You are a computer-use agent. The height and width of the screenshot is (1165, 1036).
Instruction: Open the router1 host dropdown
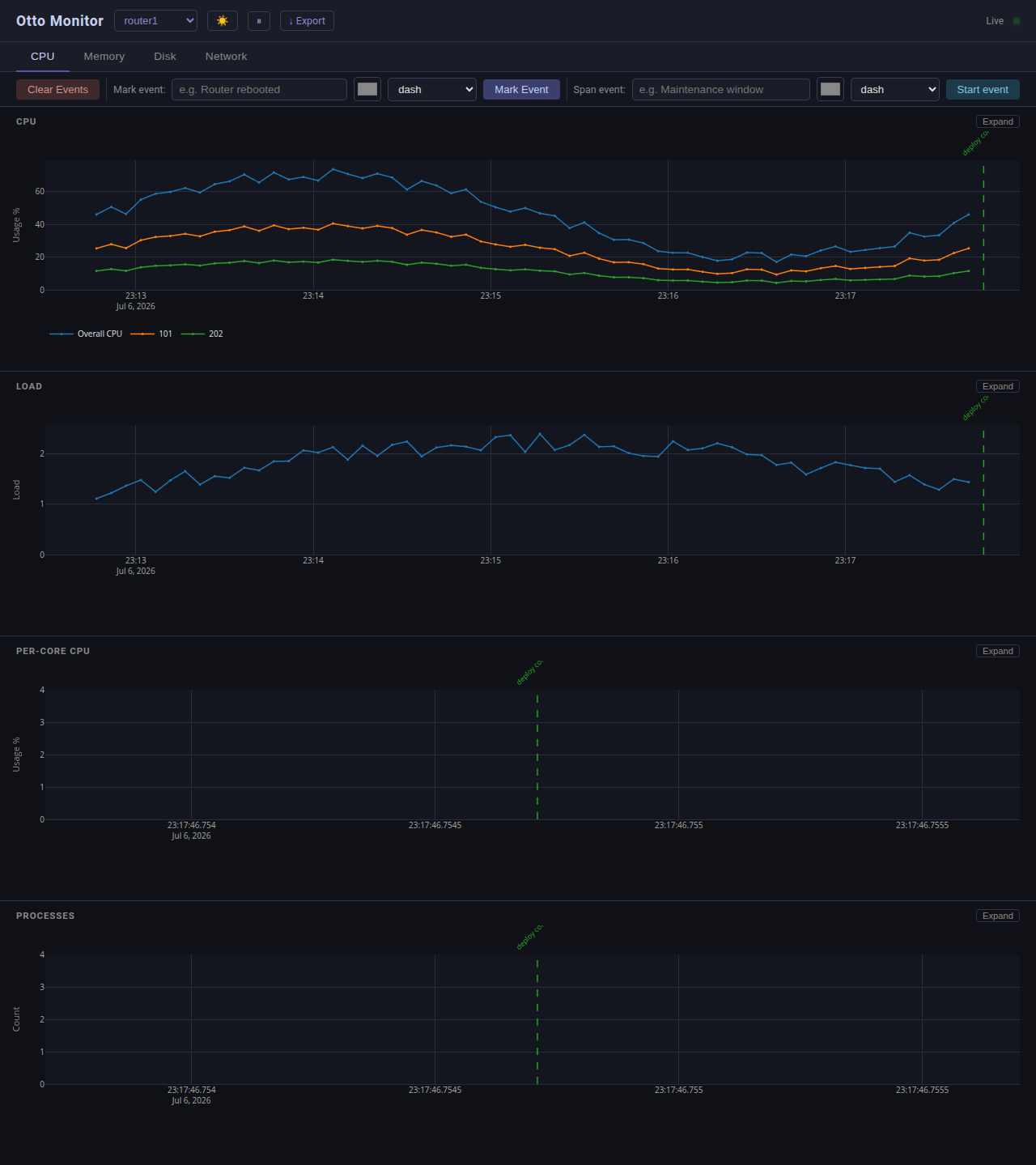point(155,21)
